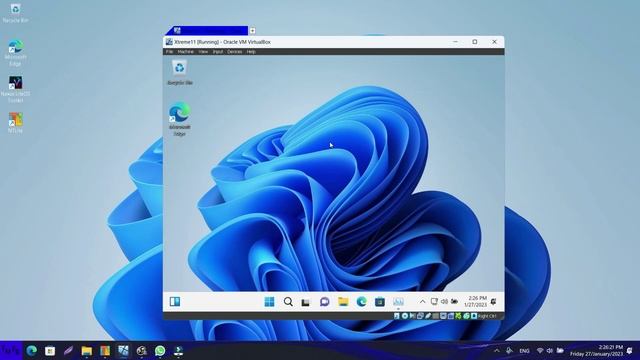The image size is (640, 360).
Task: Open the Devices menu in VirtualBox
Action: point(234,52)
